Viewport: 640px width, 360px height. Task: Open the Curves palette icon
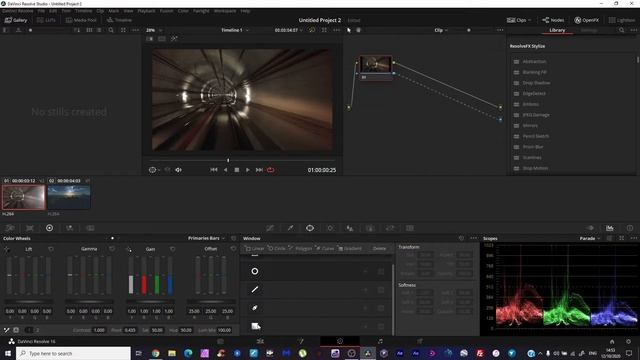click(x=270, y=228)
